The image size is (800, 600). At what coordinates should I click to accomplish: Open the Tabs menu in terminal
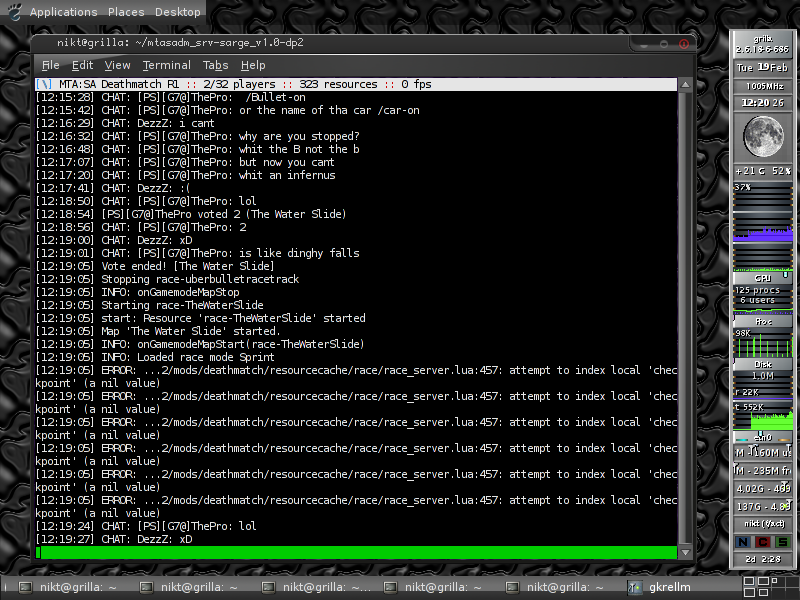[215, 65]
